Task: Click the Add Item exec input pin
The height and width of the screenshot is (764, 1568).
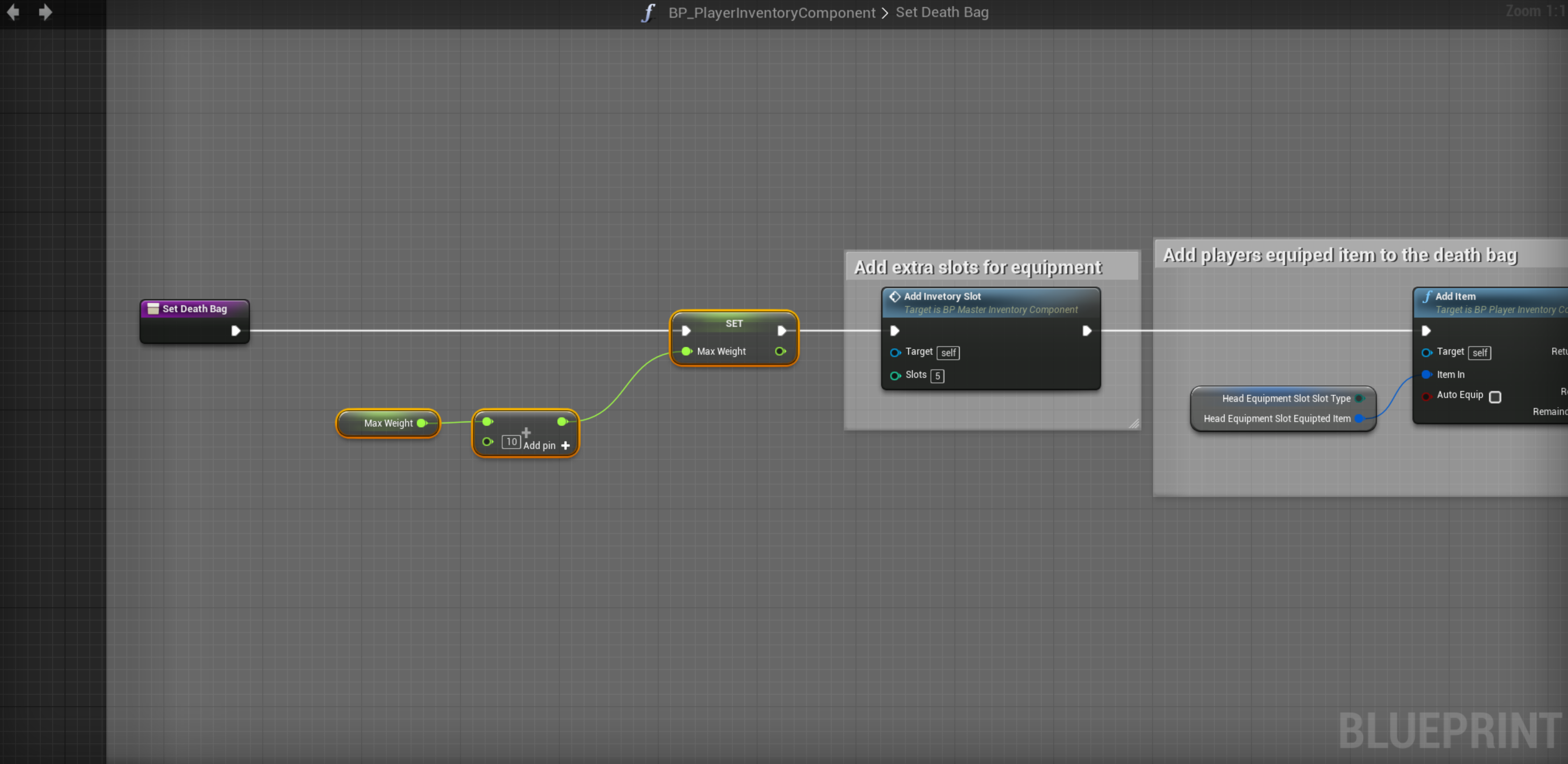Action: pyautogui.click(x=1425, y=331)
